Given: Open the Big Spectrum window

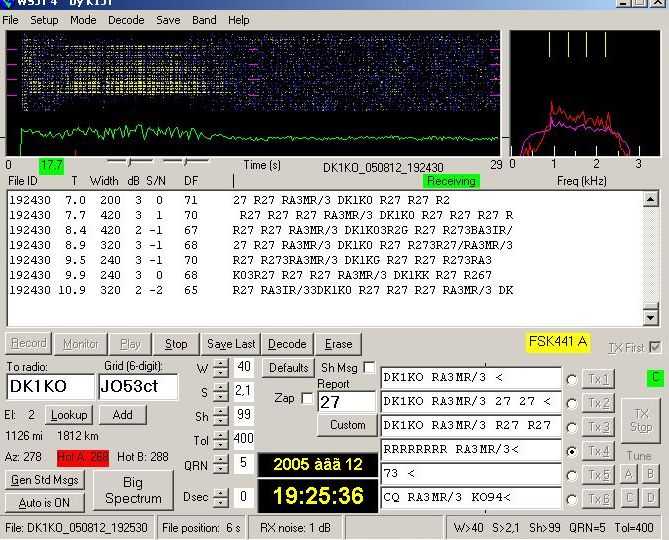Looking at the screenshot, I should 133,491.
